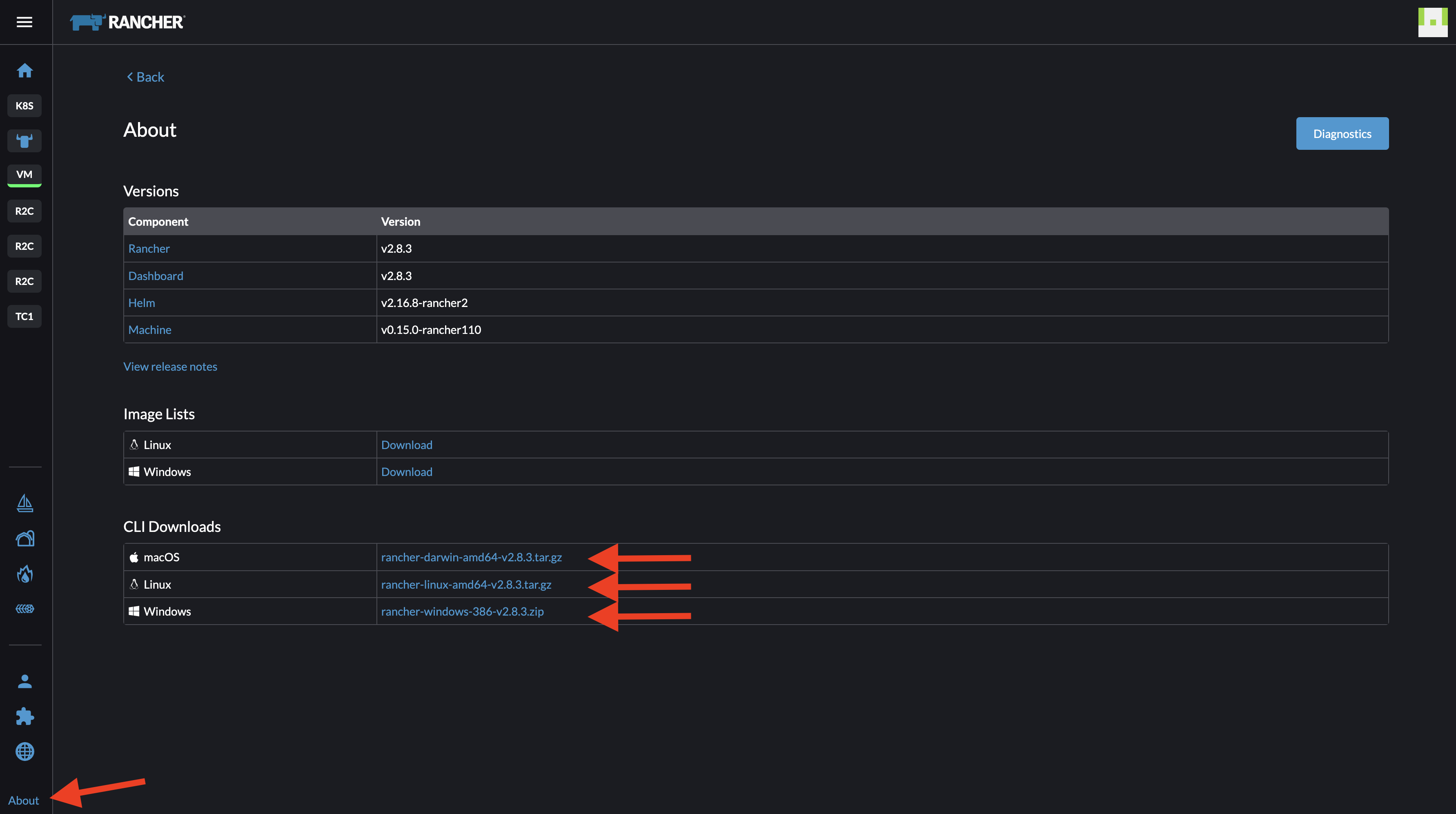
Task: Open Extensions puzzle piece icon
Action: [24, 716]
